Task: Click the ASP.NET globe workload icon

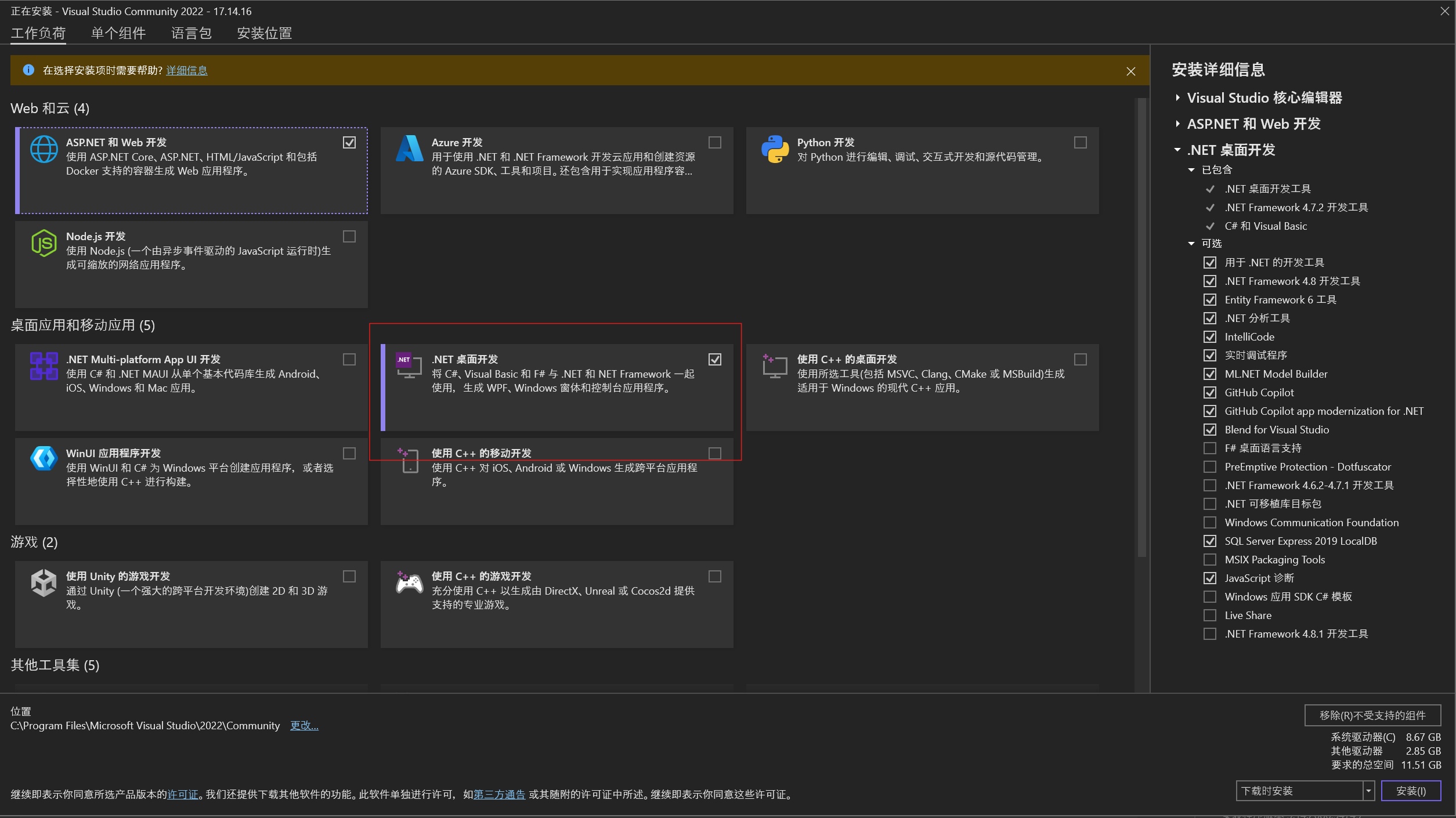Action: (x=44, y=150)
